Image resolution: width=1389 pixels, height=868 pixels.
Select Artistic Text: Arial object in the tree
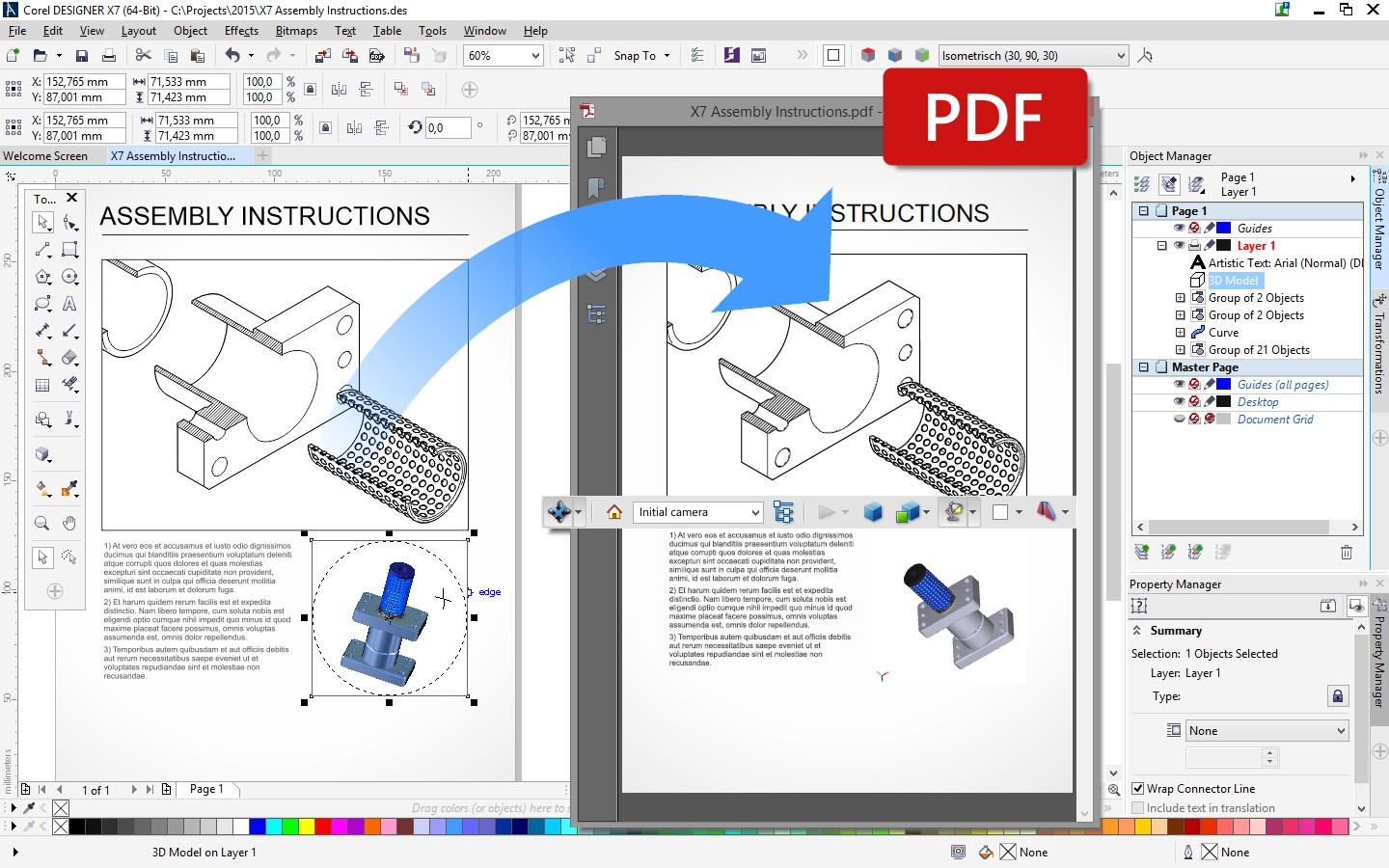click(x=1277, y=262)
